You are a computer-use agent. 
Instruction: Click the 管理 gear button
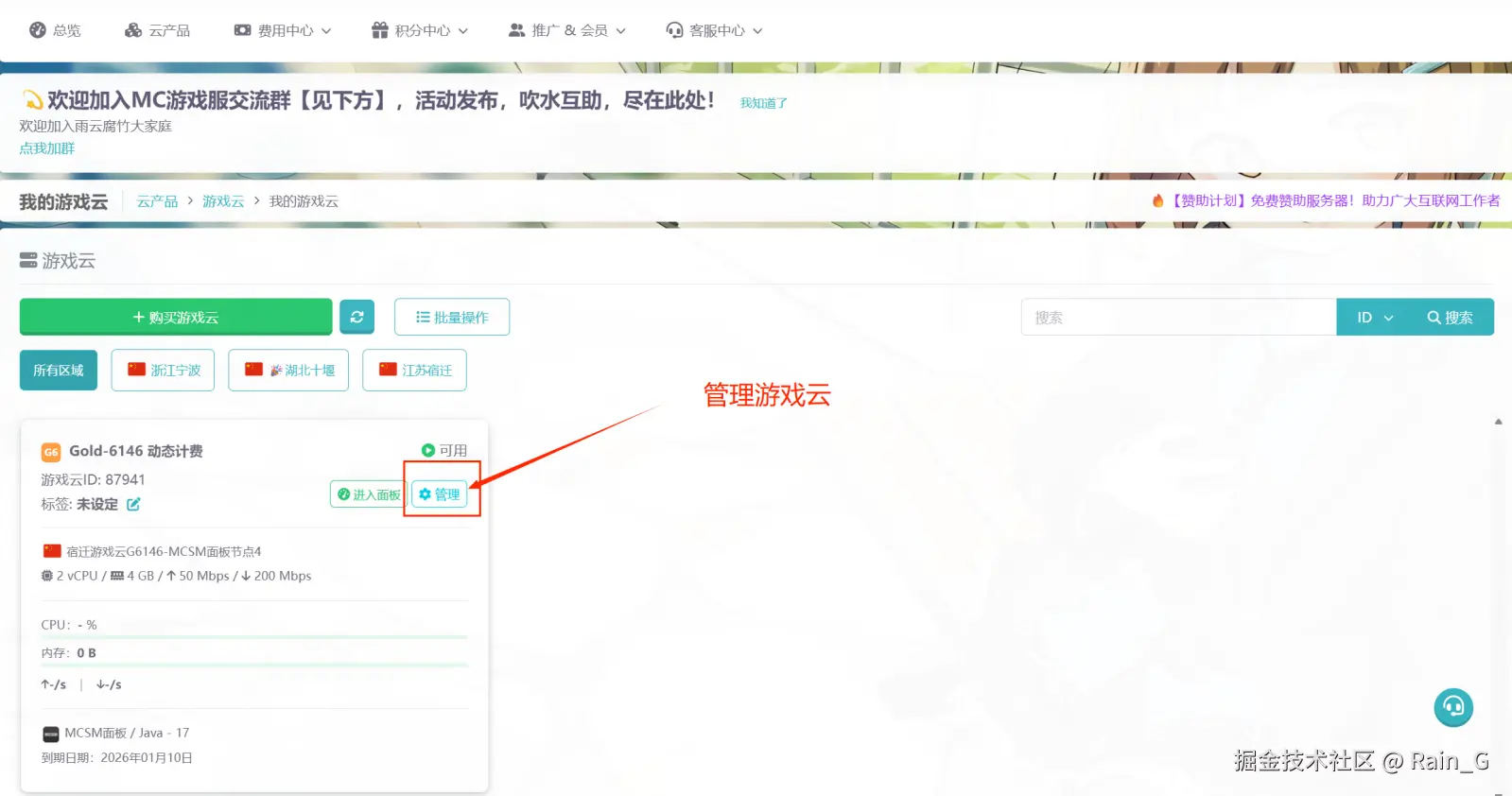click(x=440, y=494)
